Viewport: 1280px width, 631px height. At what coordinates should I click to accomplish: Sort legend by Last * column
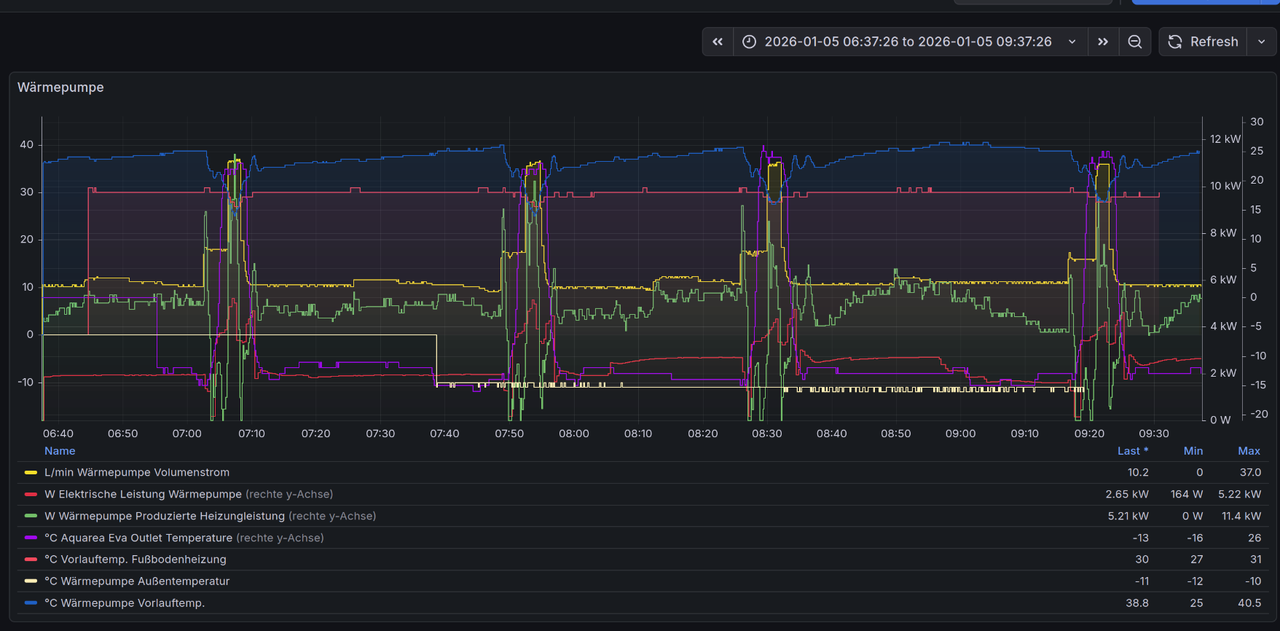[x=1133, y=451]
